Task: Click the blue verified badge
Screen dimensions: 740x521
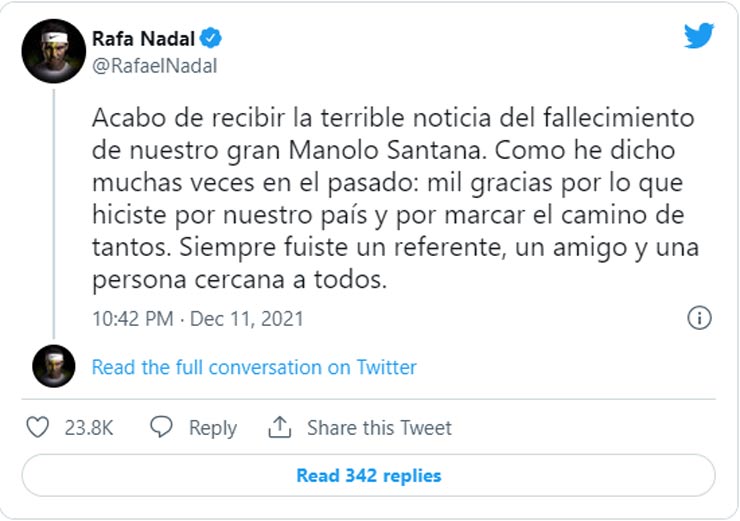Action: (211, 39)
